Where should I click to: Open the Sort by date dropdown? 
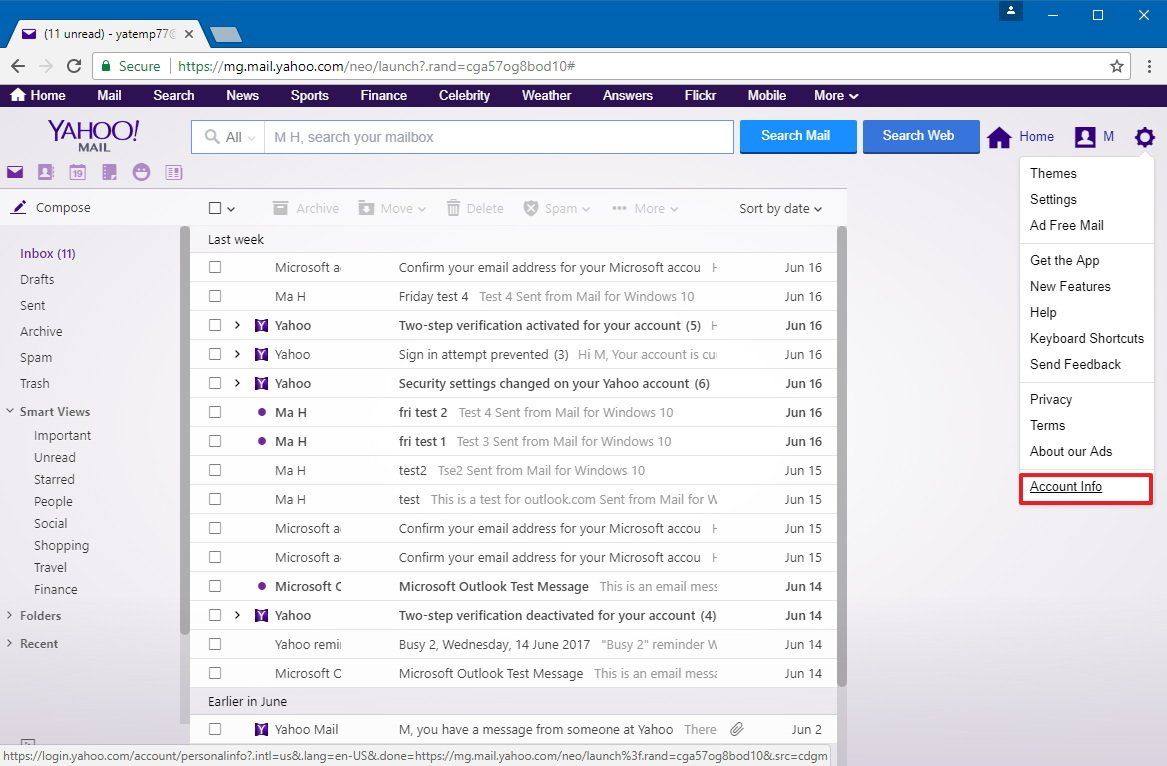pyautogui.click(x=781, y=208)
